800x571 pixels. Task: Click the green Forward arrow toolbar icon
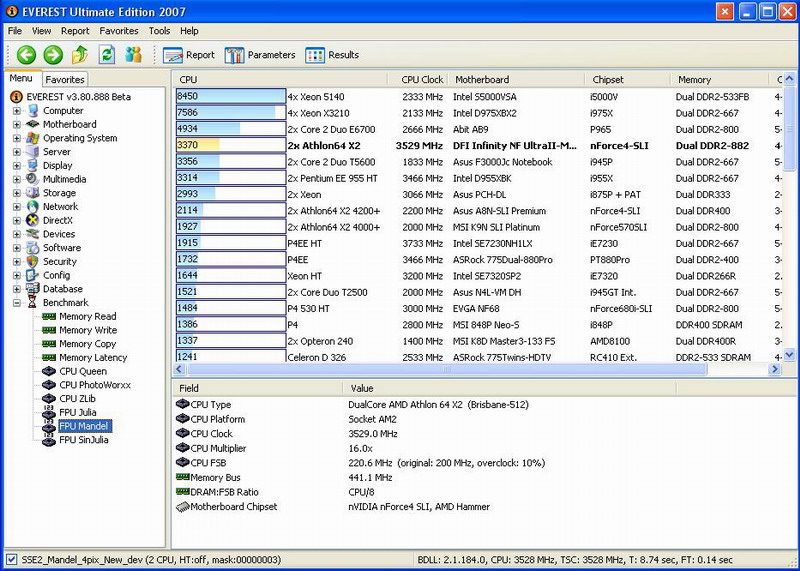[x=53, y=55]
